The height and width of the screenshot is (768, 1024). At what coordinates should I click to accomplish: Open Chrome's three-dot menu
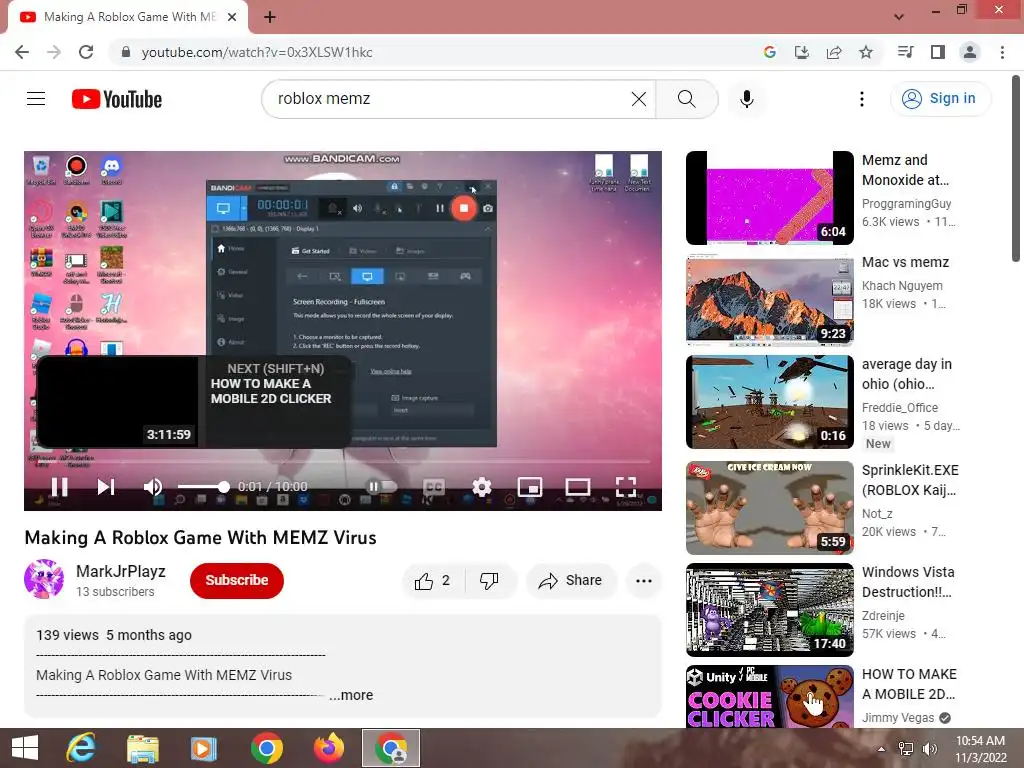point(1002,52)
